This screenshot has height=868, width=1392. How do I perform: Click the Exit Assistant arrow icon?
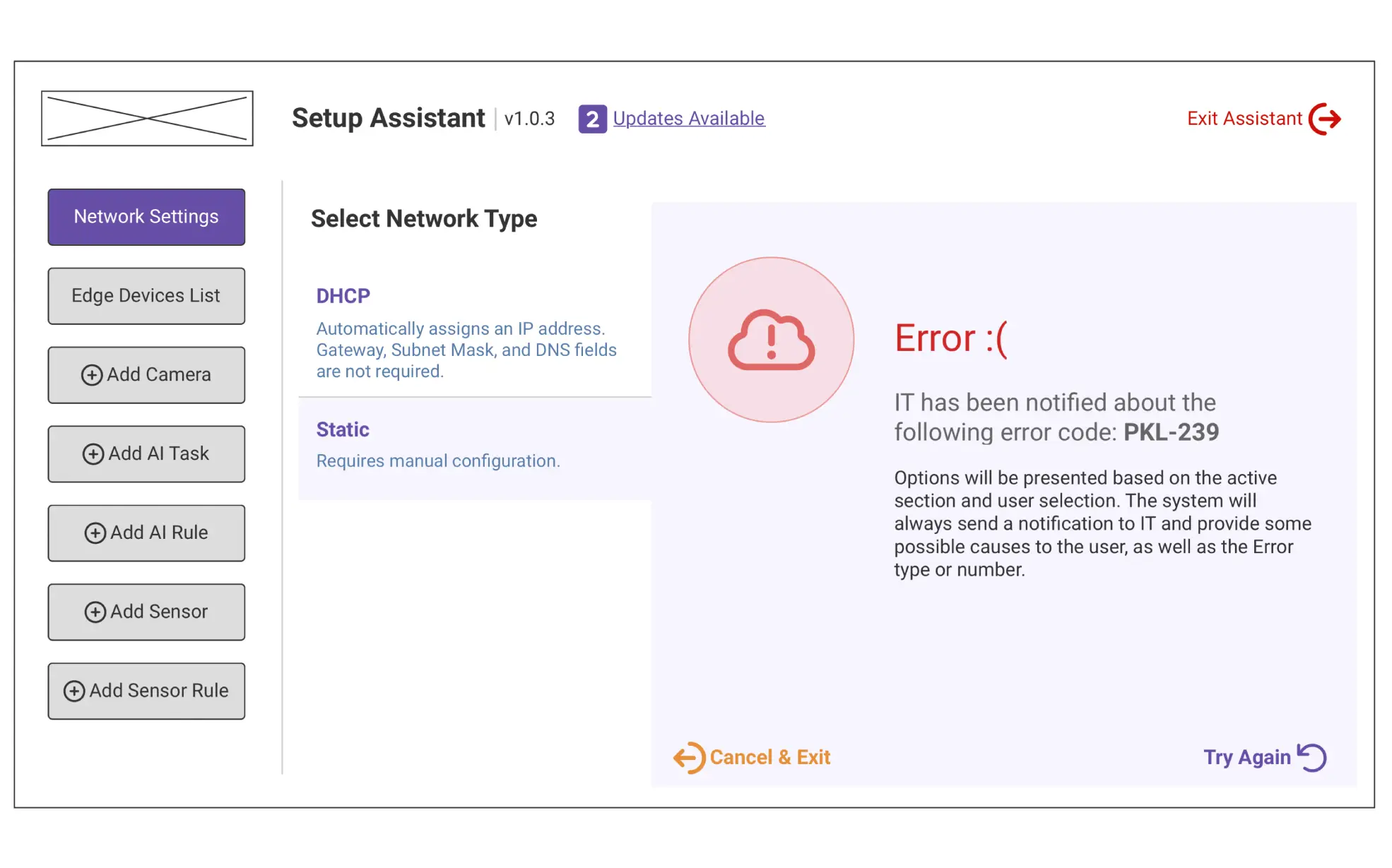point(1326,118)
